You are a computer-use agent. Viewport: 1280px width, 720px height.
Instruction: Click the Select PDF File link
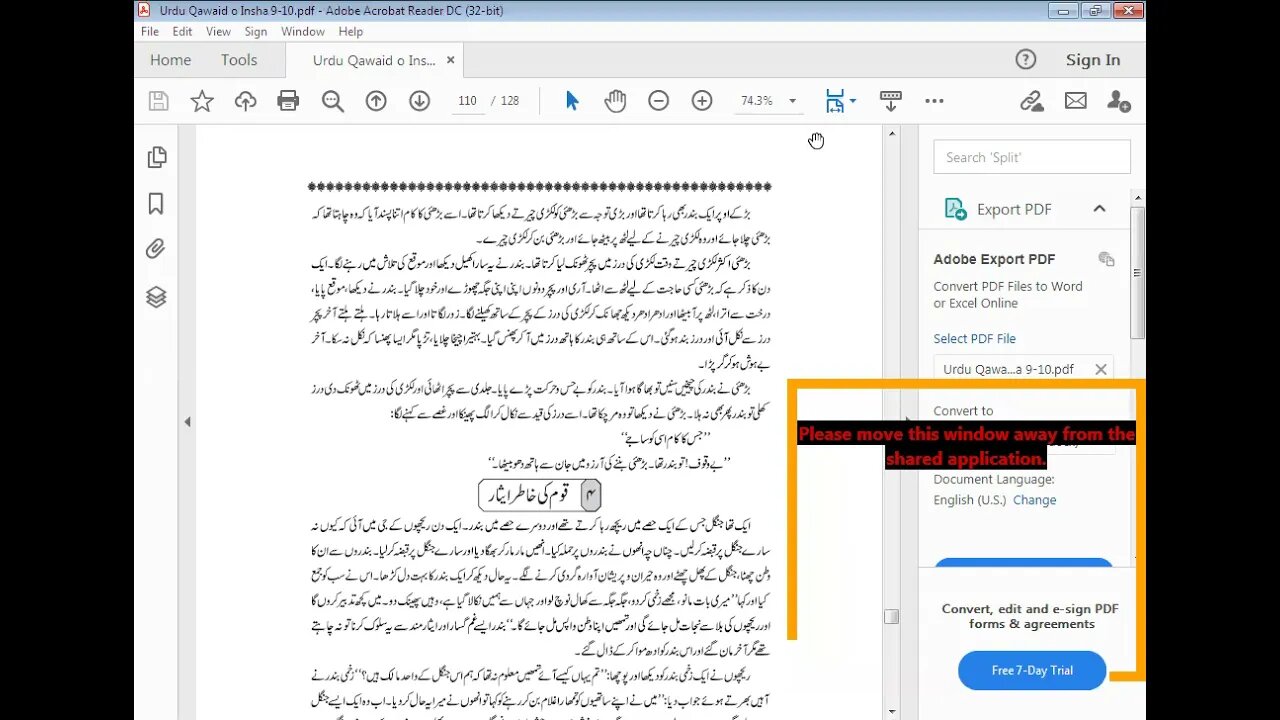click(974, 339)
